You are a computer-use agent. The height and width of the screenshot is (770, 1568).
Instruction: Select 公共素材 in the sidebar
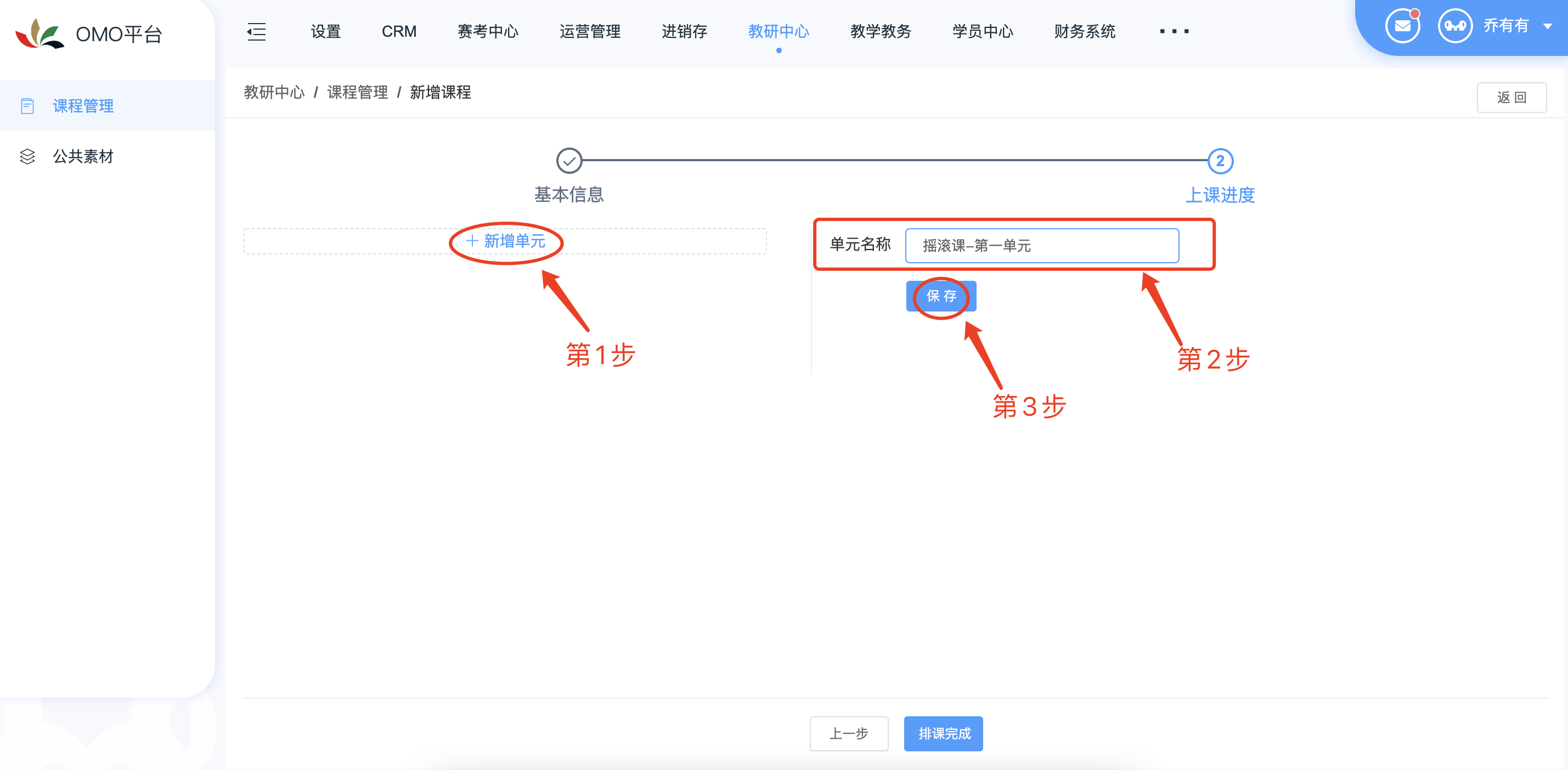tap(107, 156)
